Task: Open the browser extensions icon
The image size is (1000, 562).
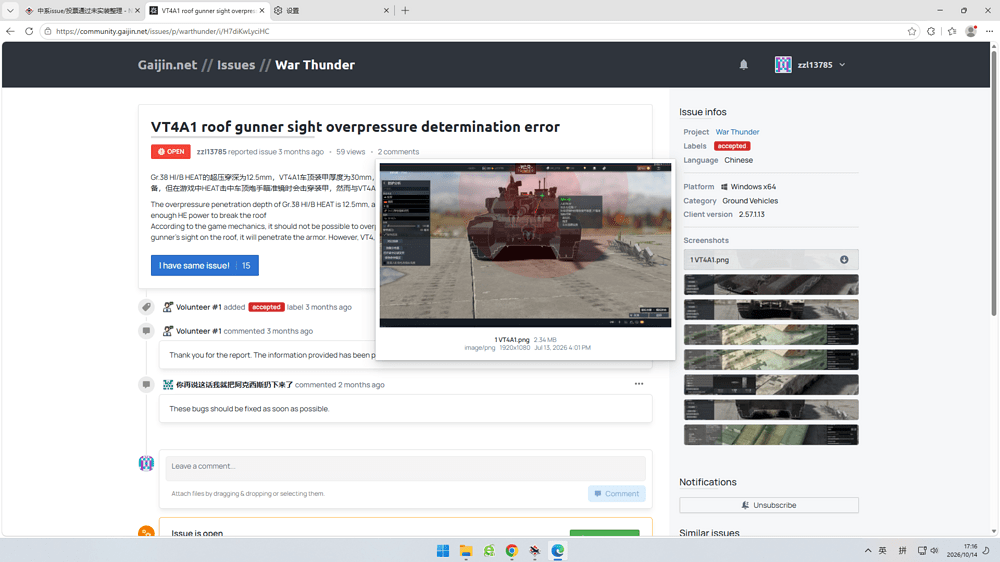Action: point(931,31)
